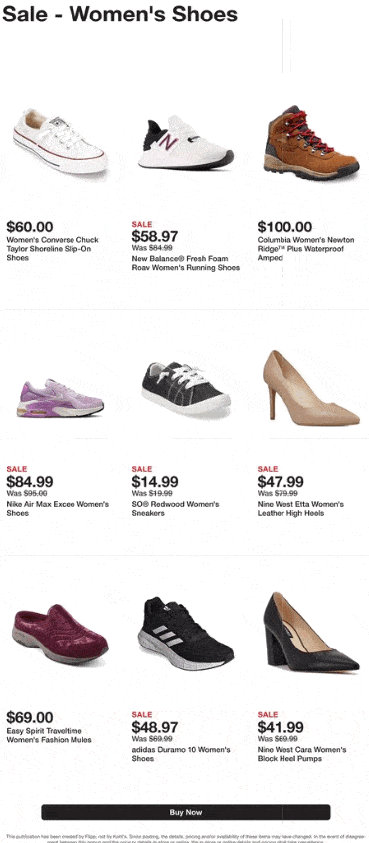The width and height of the screenshot is (369, 843).
Task: Open the black adidas Duramo 10 photo
Action: click(186, 634)
